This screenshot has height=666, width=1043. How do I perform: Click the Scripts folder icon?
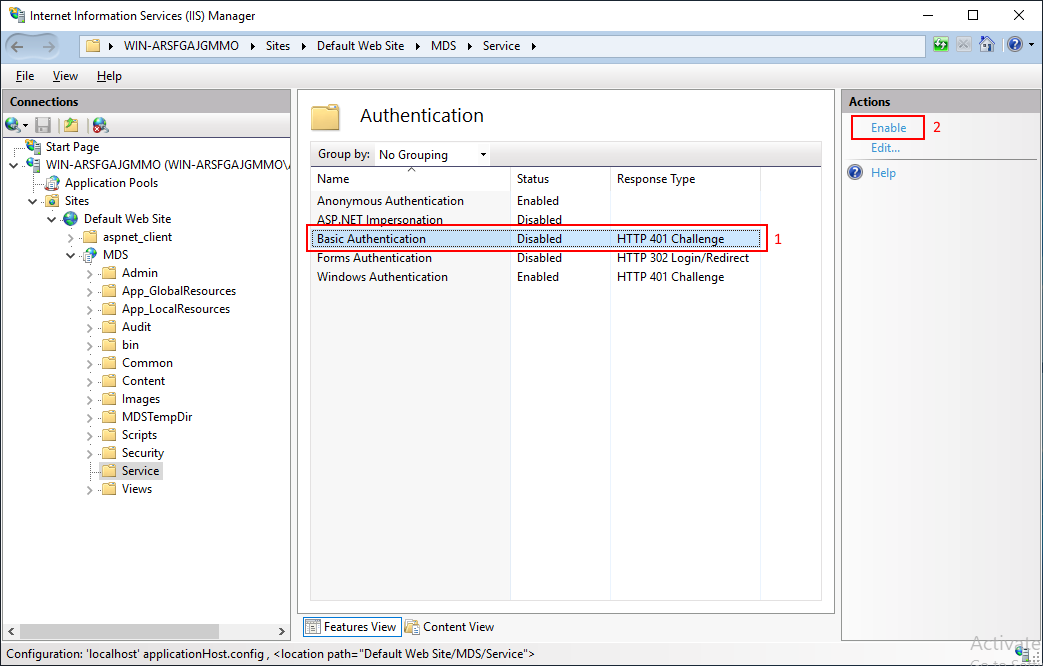coord(108,434)
